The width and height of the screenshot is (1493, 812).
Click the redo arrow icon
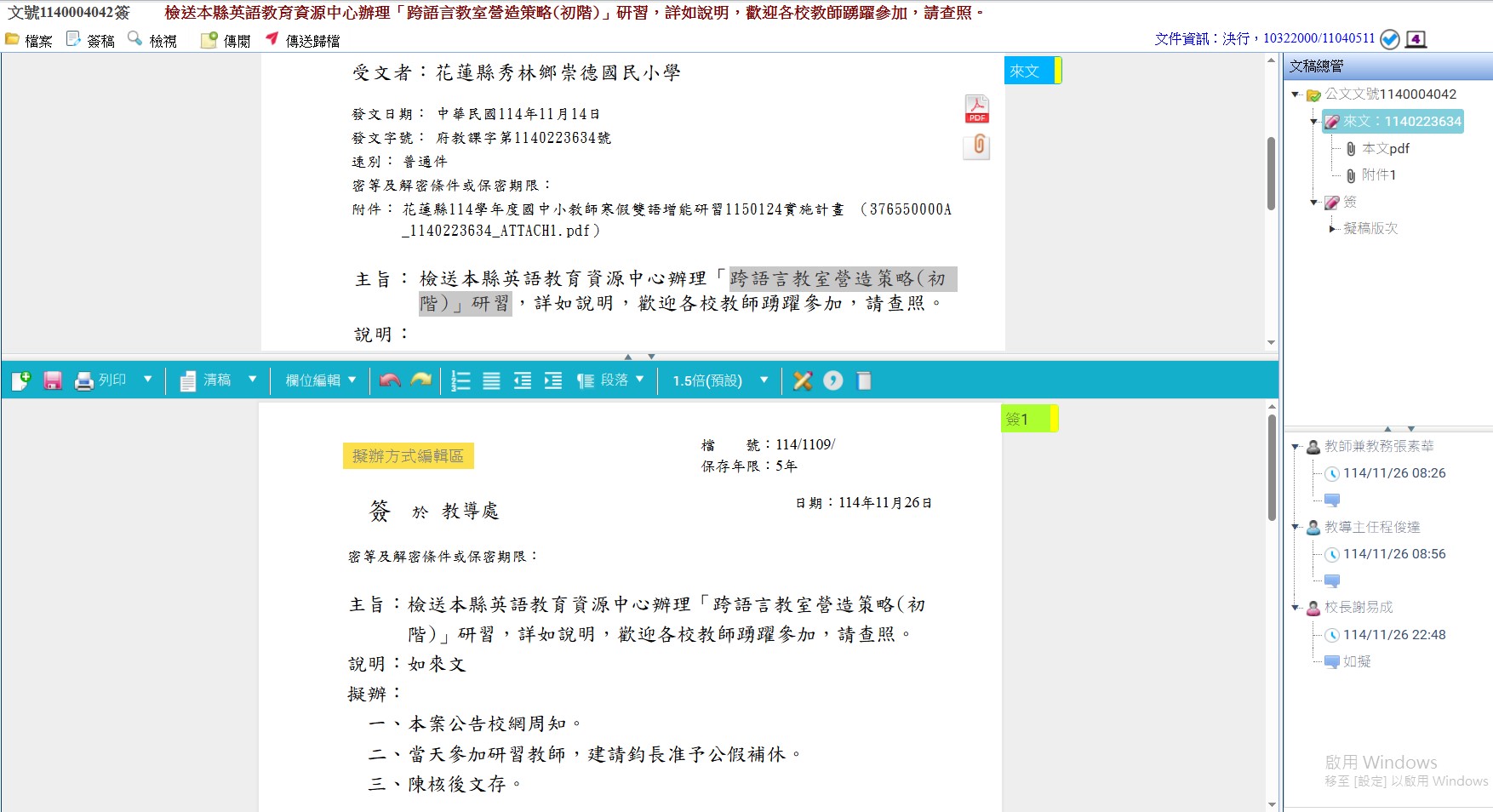point(421,380)
